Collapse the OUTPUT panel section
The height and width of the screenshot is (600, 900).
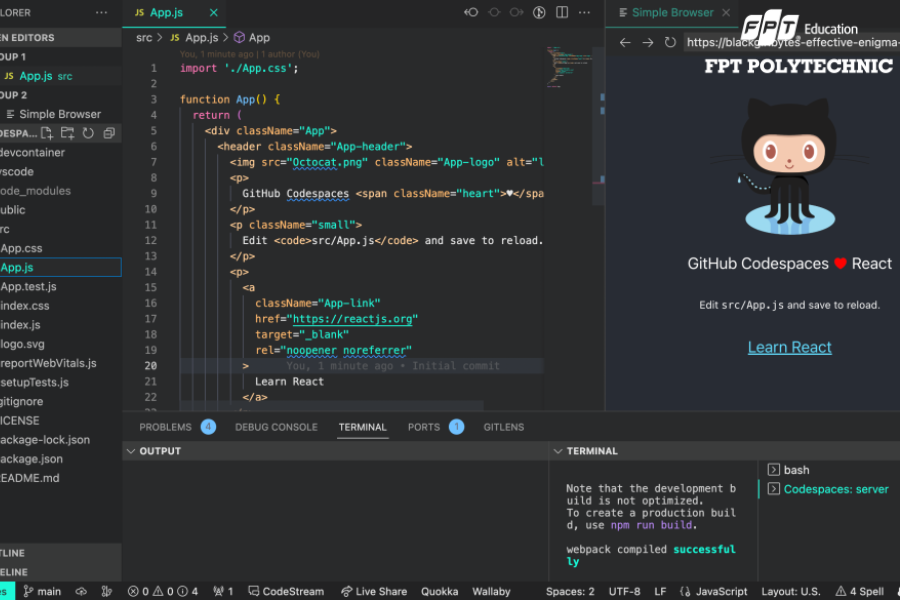pos(131,451)
